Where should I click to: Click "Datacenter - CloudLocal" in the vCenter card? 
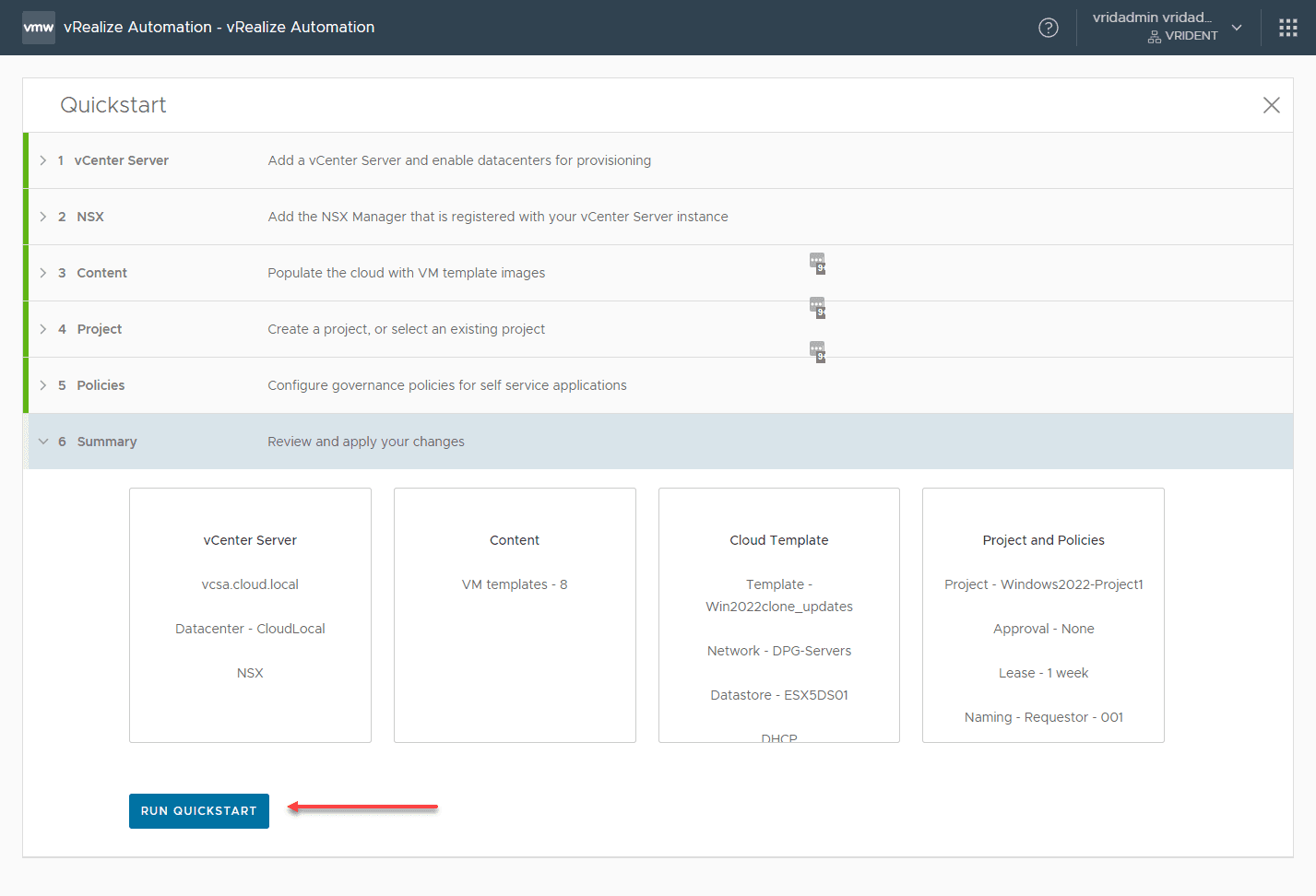click(250, 629)
